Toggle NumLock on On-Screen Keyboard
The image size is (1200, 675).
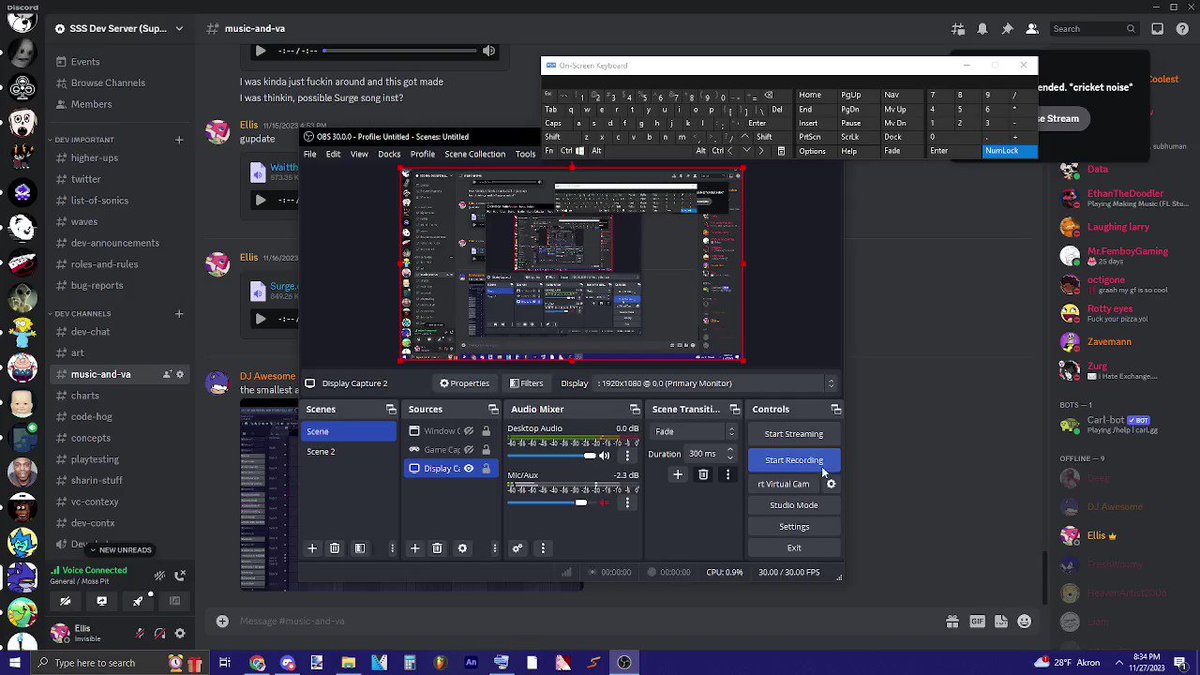click(1008, 151)
